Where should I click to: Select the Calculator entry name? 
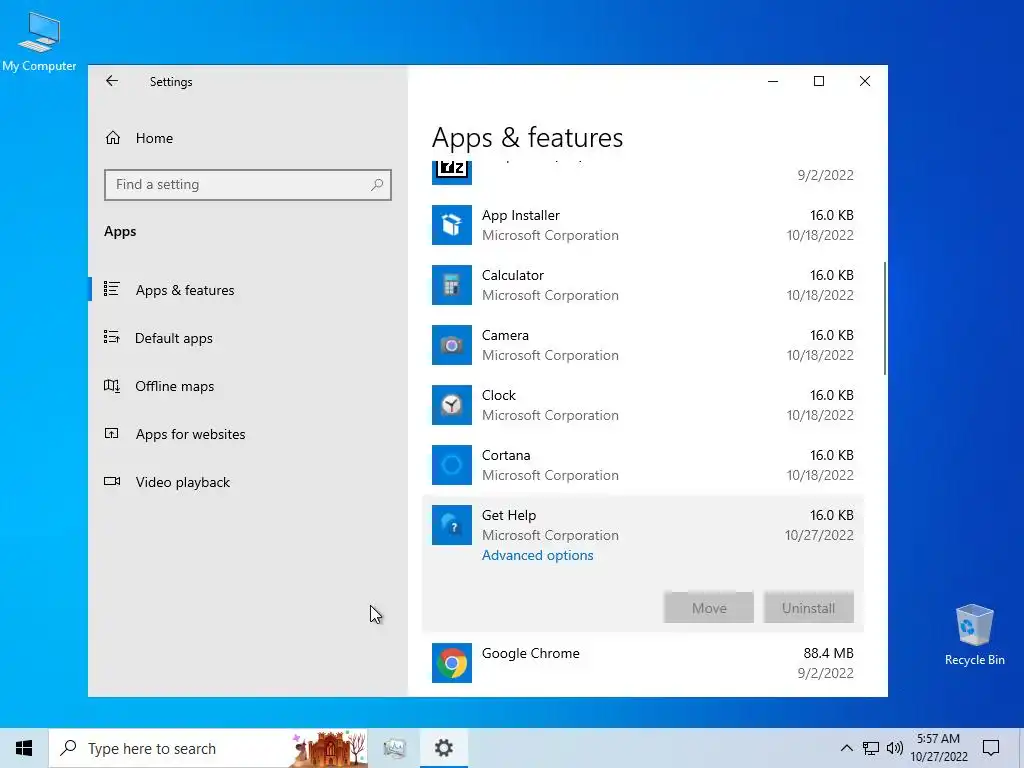tap(513, 275)
